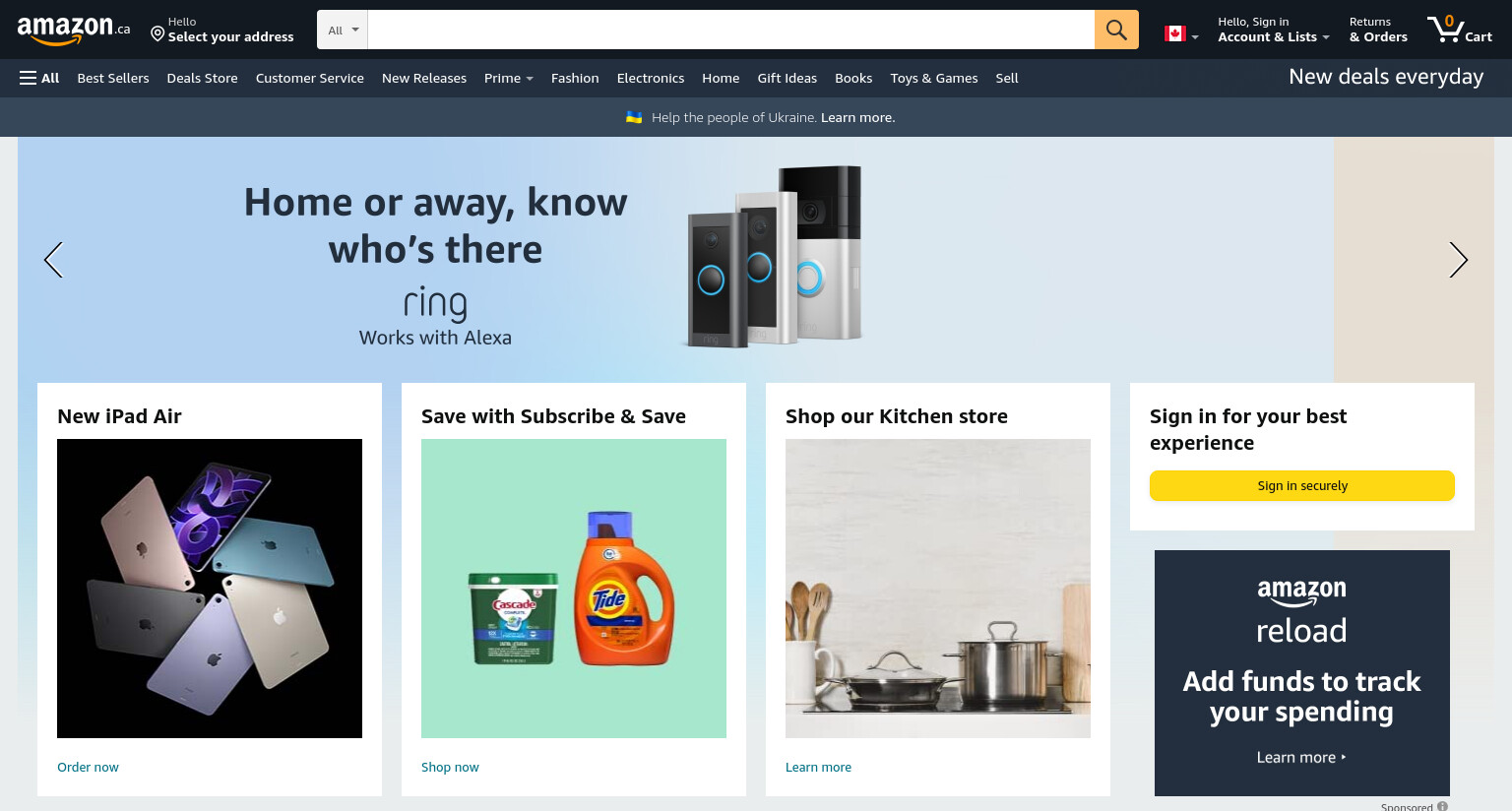The image size is (1512, 811).
Task: Open the shopping cart icon
Action: point(1460,30)
